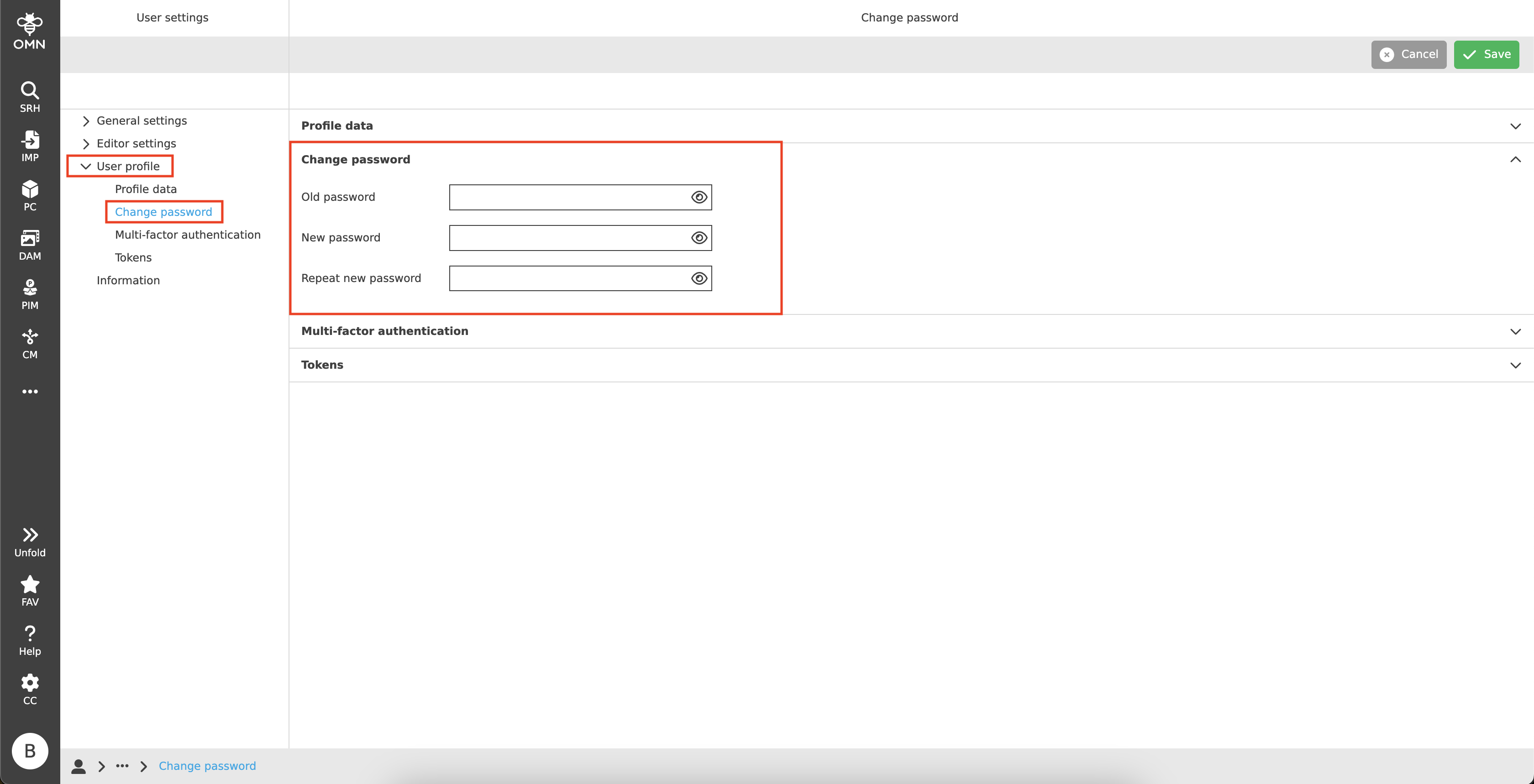1534x784 pixels.
Task: Open the PC module from the sidebar
Action: [x=30, y=194]
